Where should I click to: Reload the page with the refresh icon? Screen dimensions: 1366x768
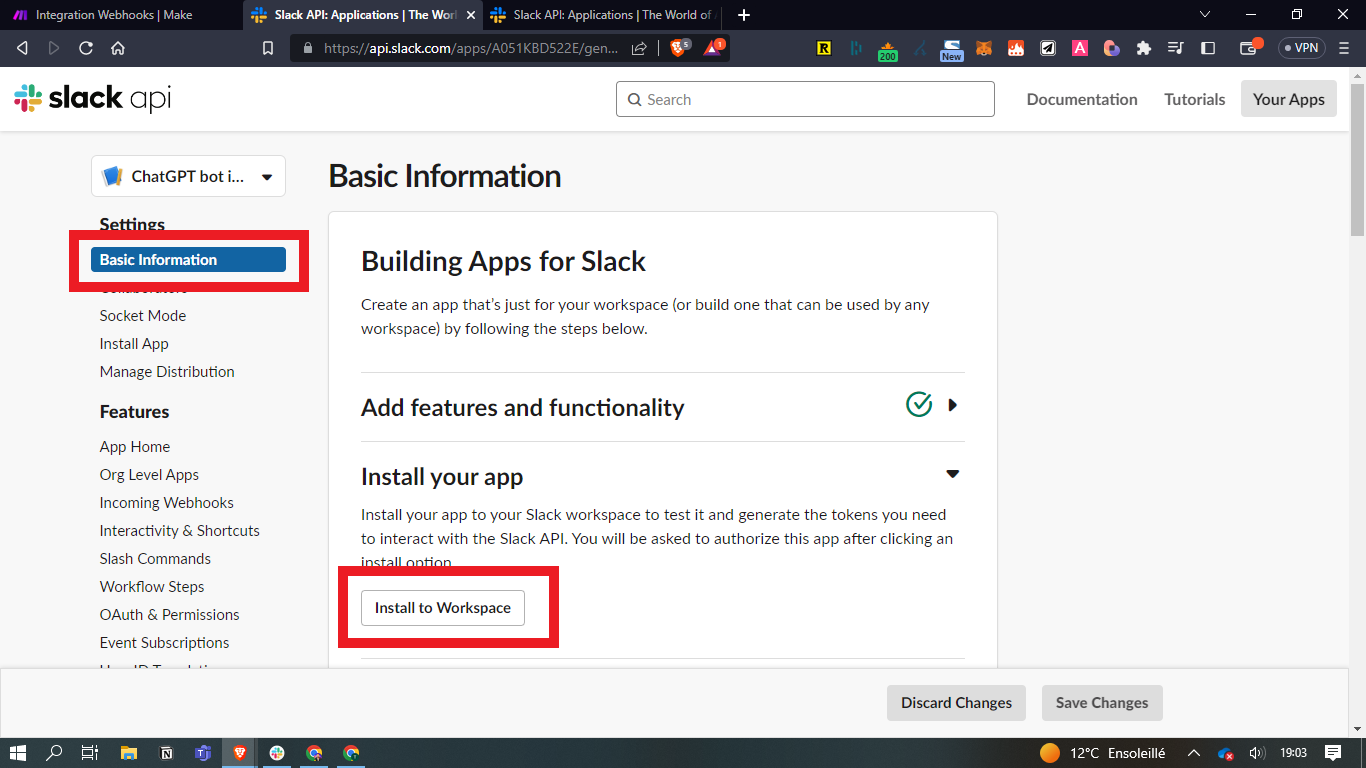[86, 48]
